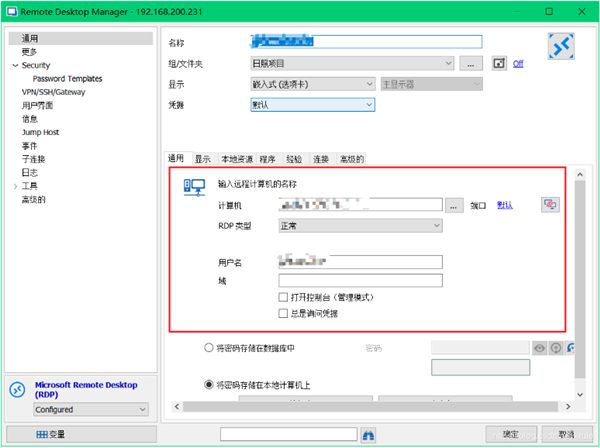
Task: Select 将密码存储在本地计算机上 radio option
Action: point(209,384)
